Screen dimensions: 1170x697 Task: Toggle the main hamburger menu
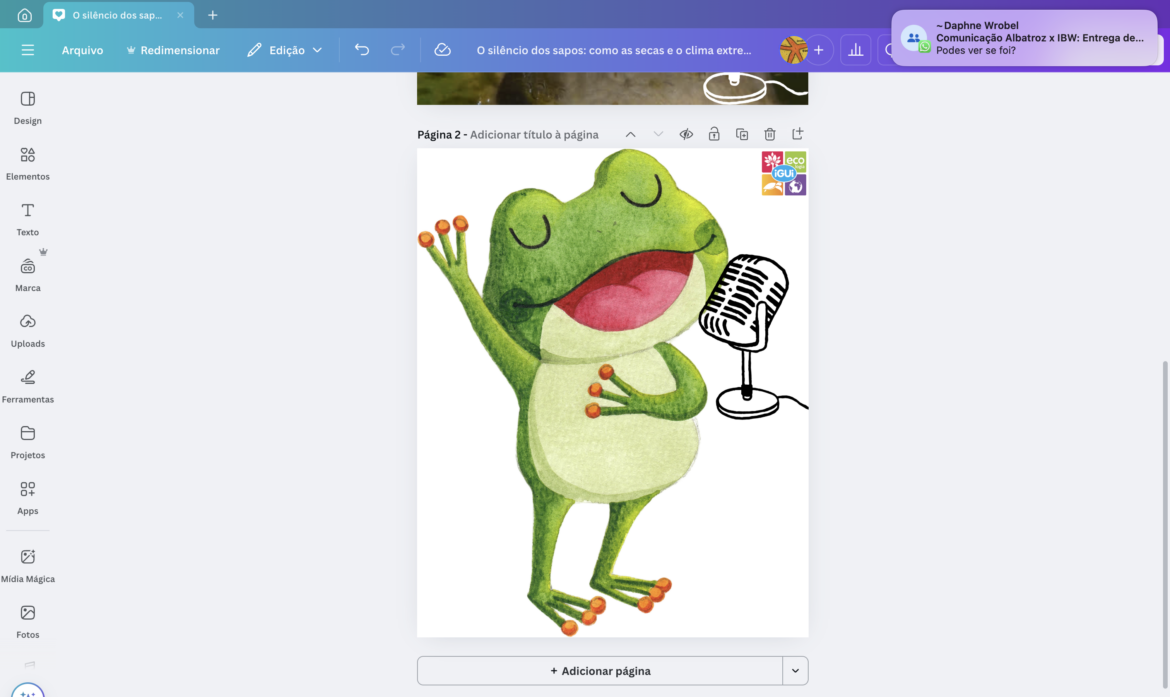click(28, 50)
